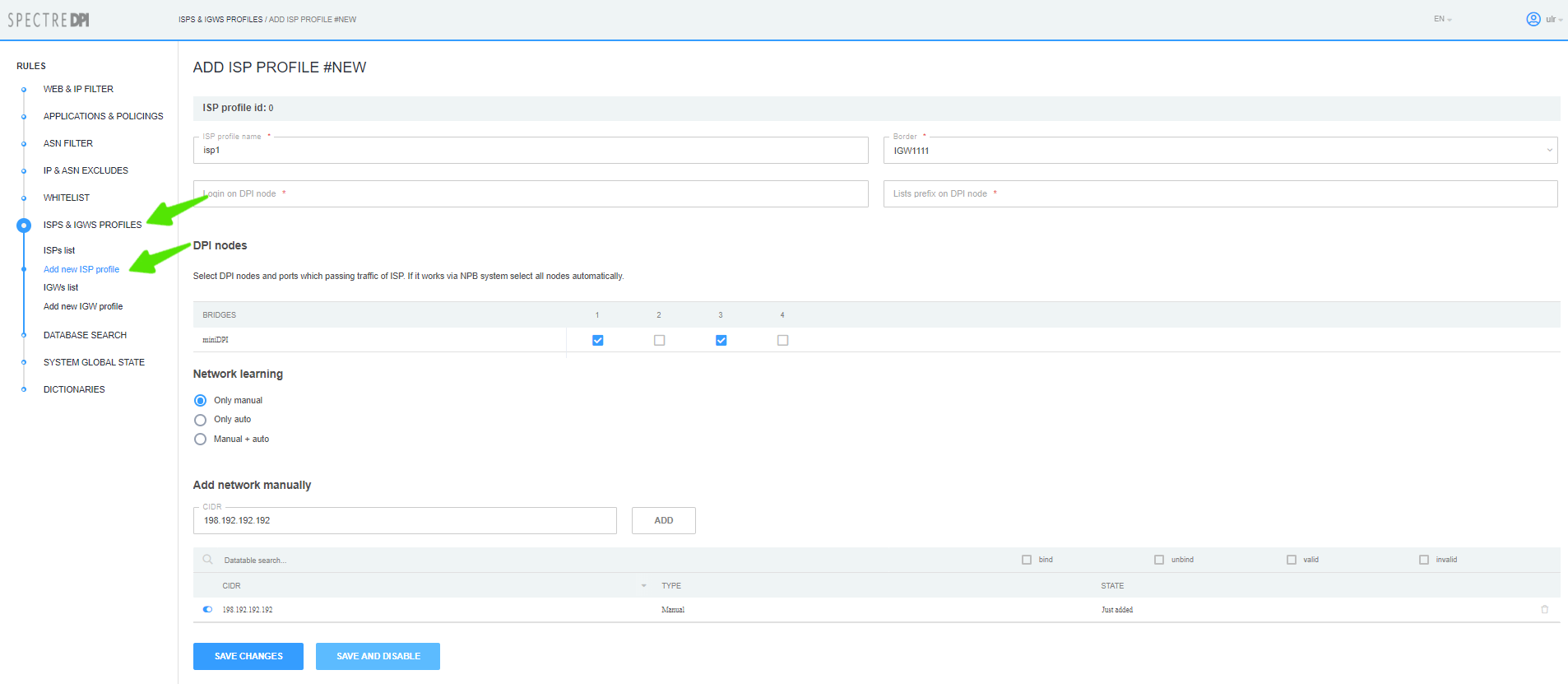Enable miniDPI bridge port 2
This screenshot has height=684, width=1568.
pos(659,340)
